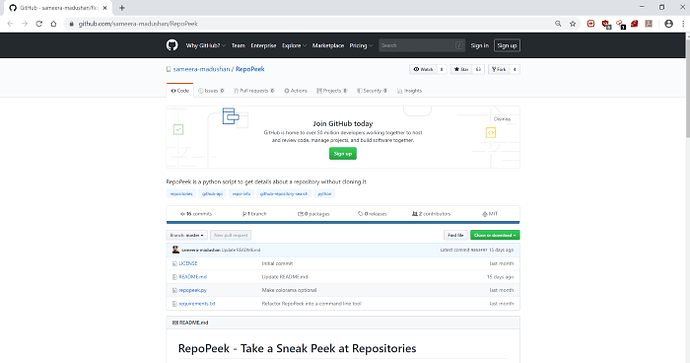Open the github-repository-search topic tag
This screenshot has height=363, width=690.
tap(284, 194)
